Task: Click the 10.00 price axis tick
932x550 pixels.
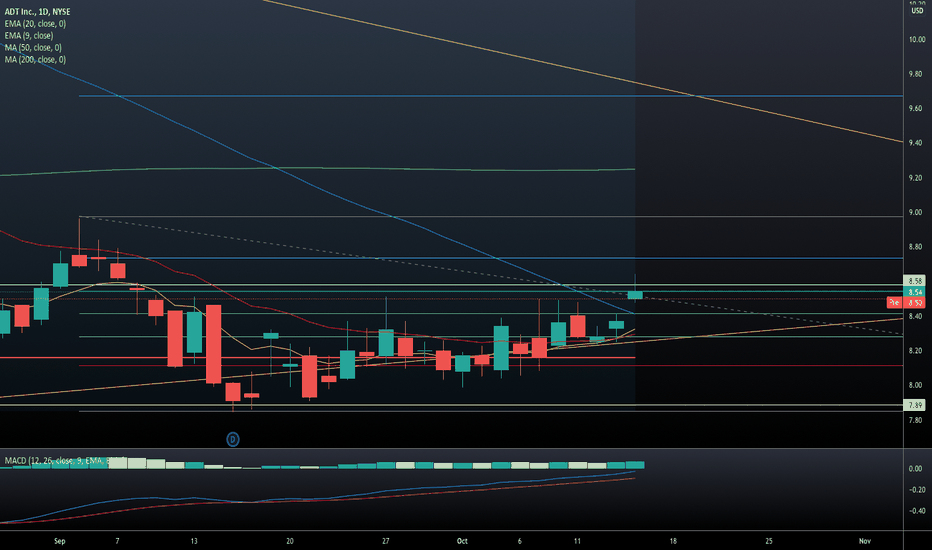Action: point(917,39)
